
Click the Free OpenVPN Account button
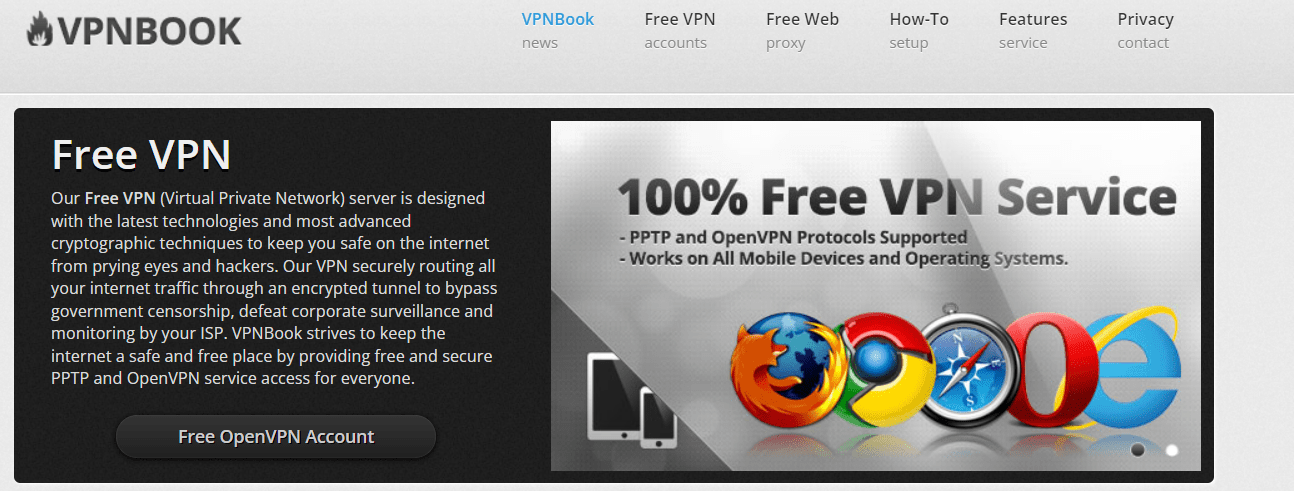click(276, 437)
